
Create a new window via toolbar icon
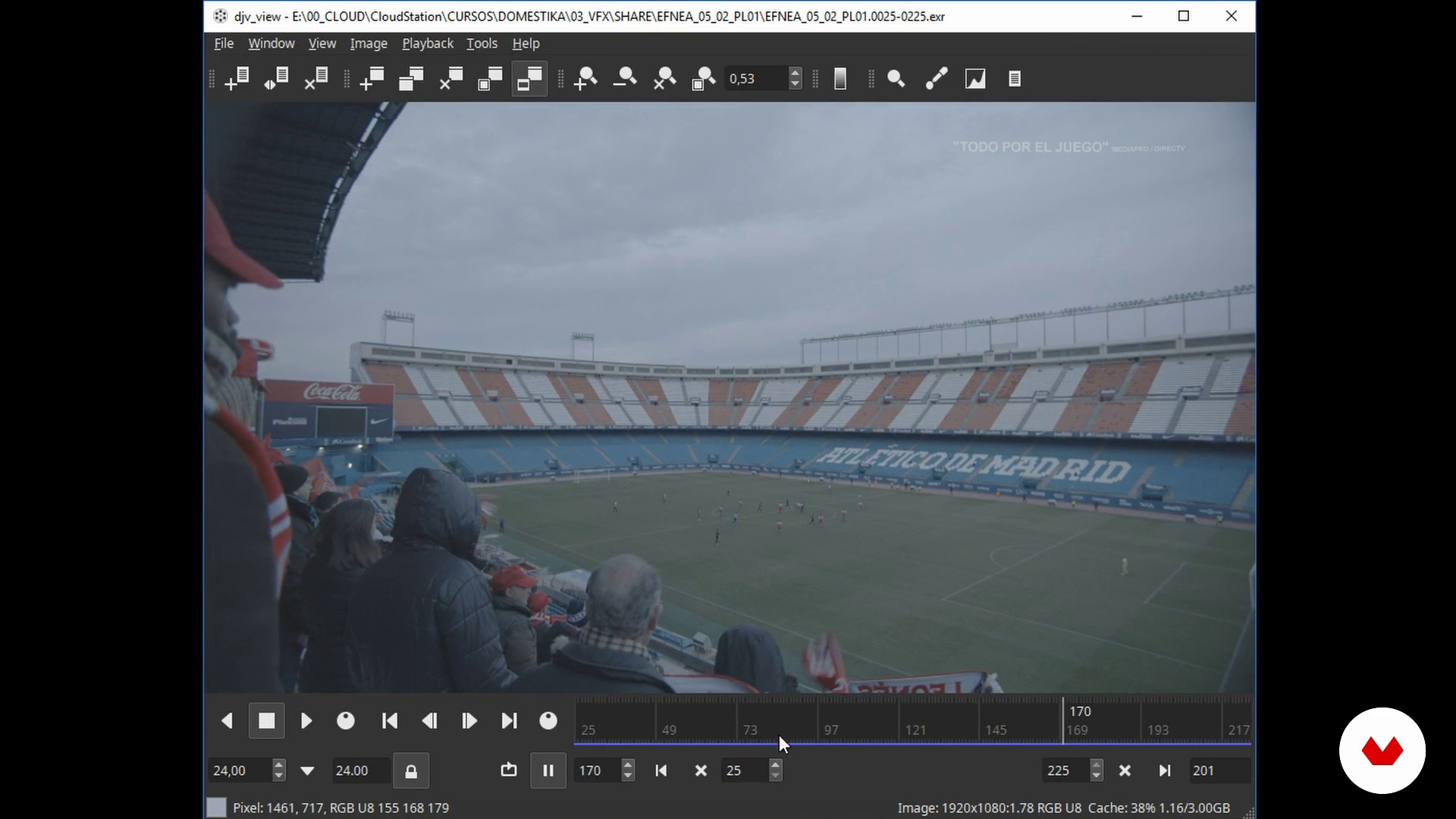click(372, 79)
